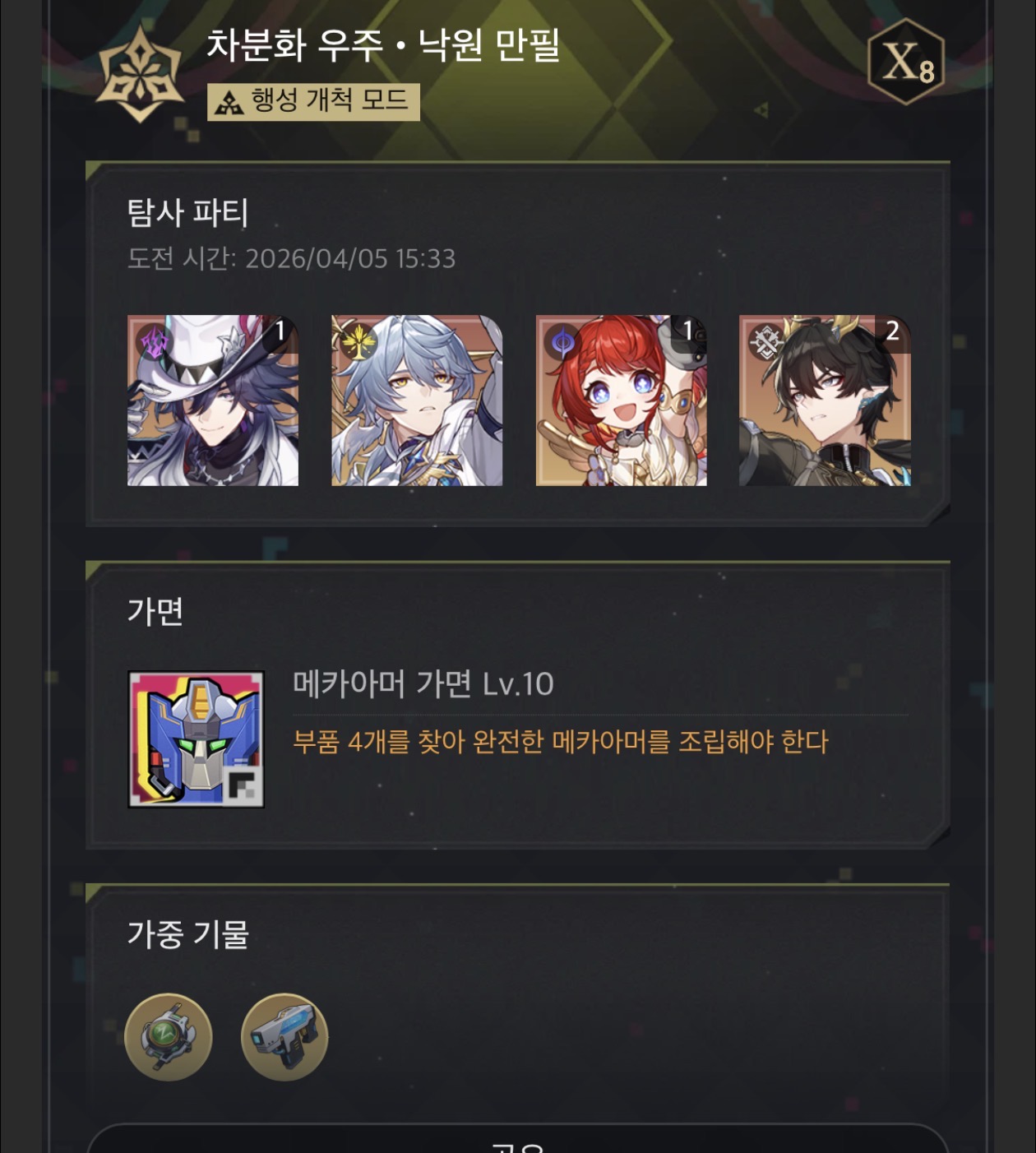View the blaster gun curio icon

284,1037
